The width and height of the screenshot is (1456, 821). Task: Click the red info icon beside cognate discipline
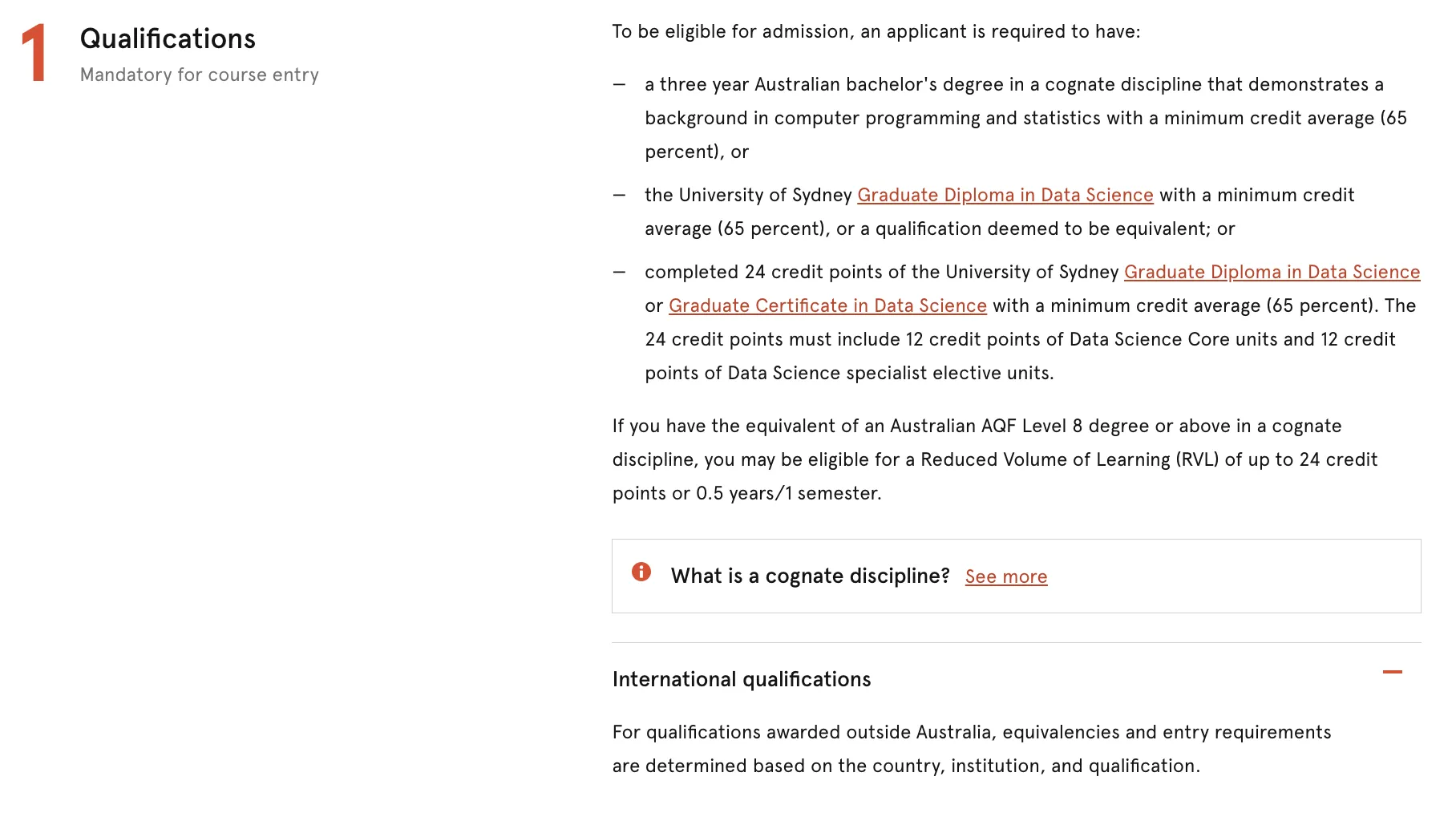(641, 572)
